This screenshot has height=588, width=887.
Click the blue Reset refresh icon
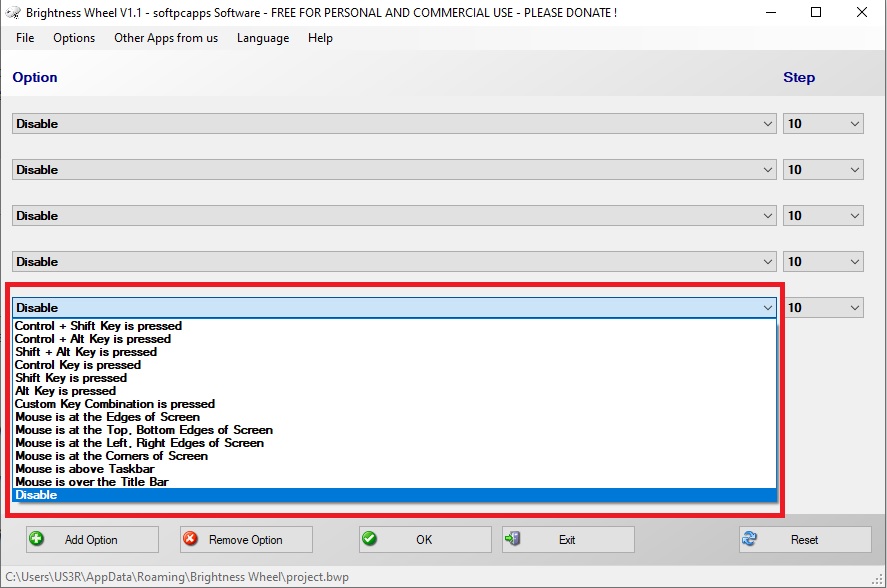click(750, 539)
